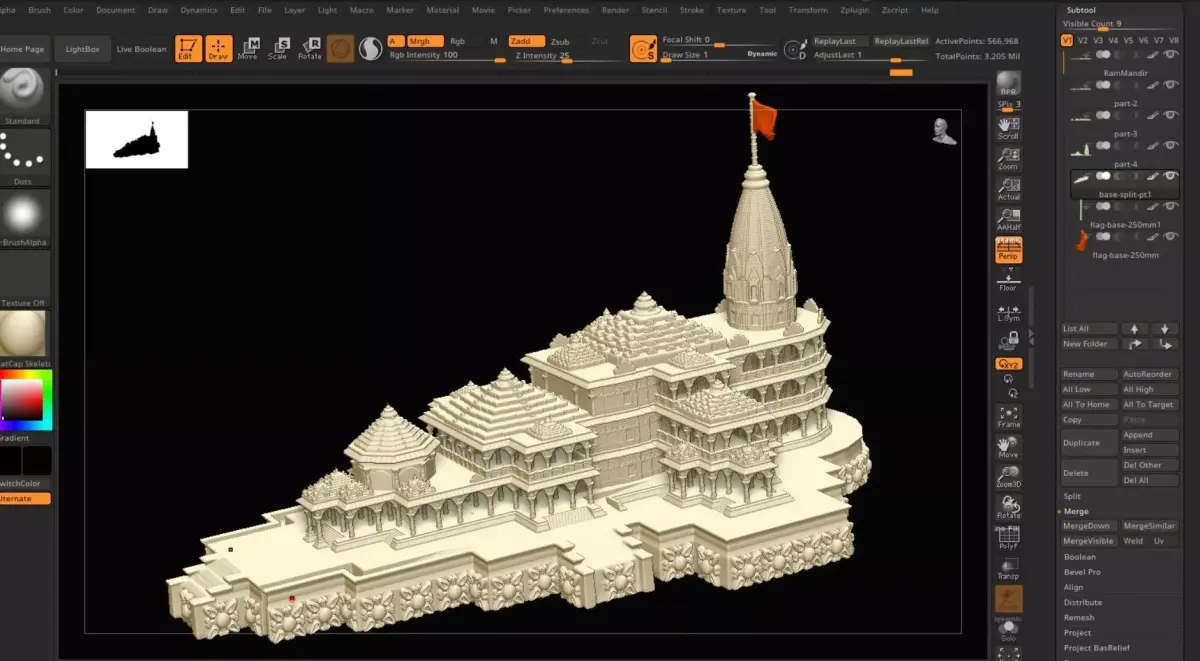
Task: Toggle Transp transparency mode
Action: (x=1009, y=568)
